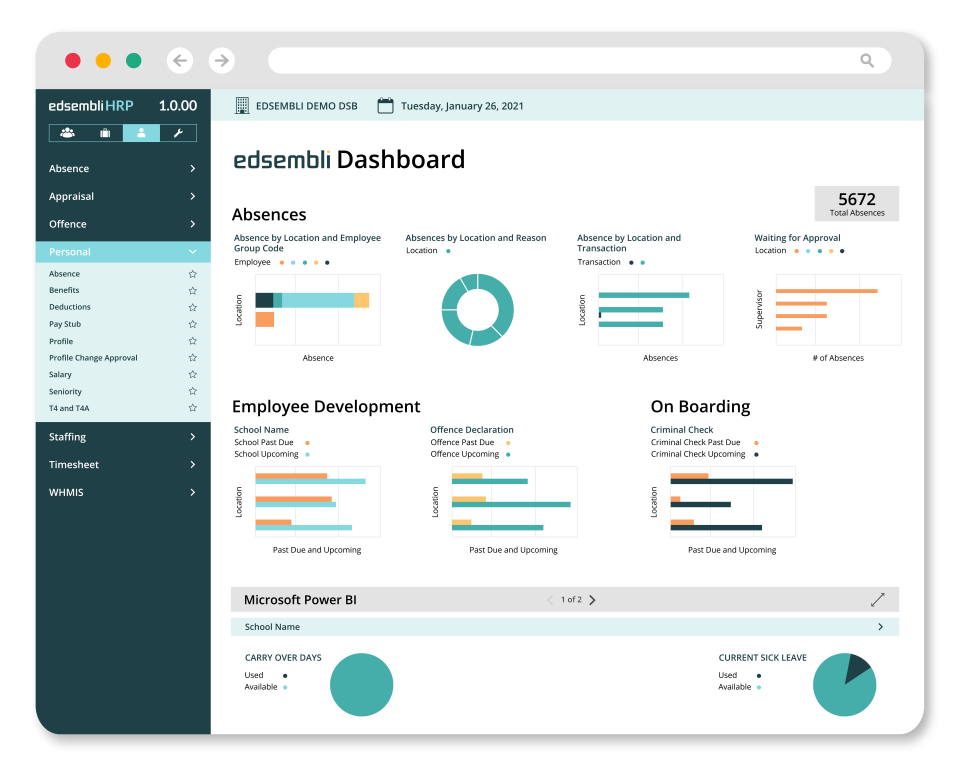Click the building icon beside EDSEMBLI DEMO DSB
The height and width of the screenshot is (766, 960).
[241, 105]
